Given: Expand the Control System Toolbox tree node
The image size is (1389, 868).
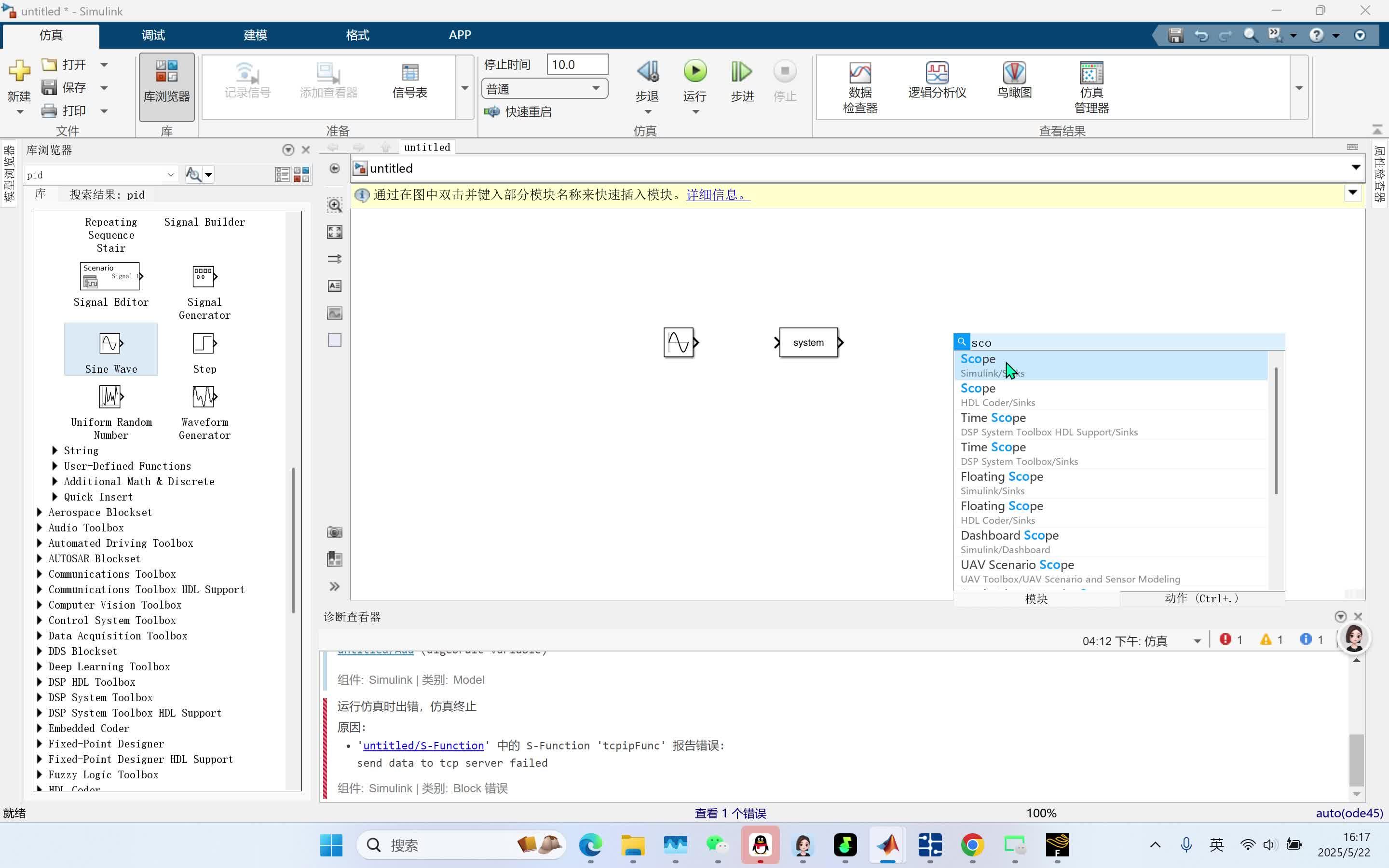Looking at the screenshot, I should 40,621.
